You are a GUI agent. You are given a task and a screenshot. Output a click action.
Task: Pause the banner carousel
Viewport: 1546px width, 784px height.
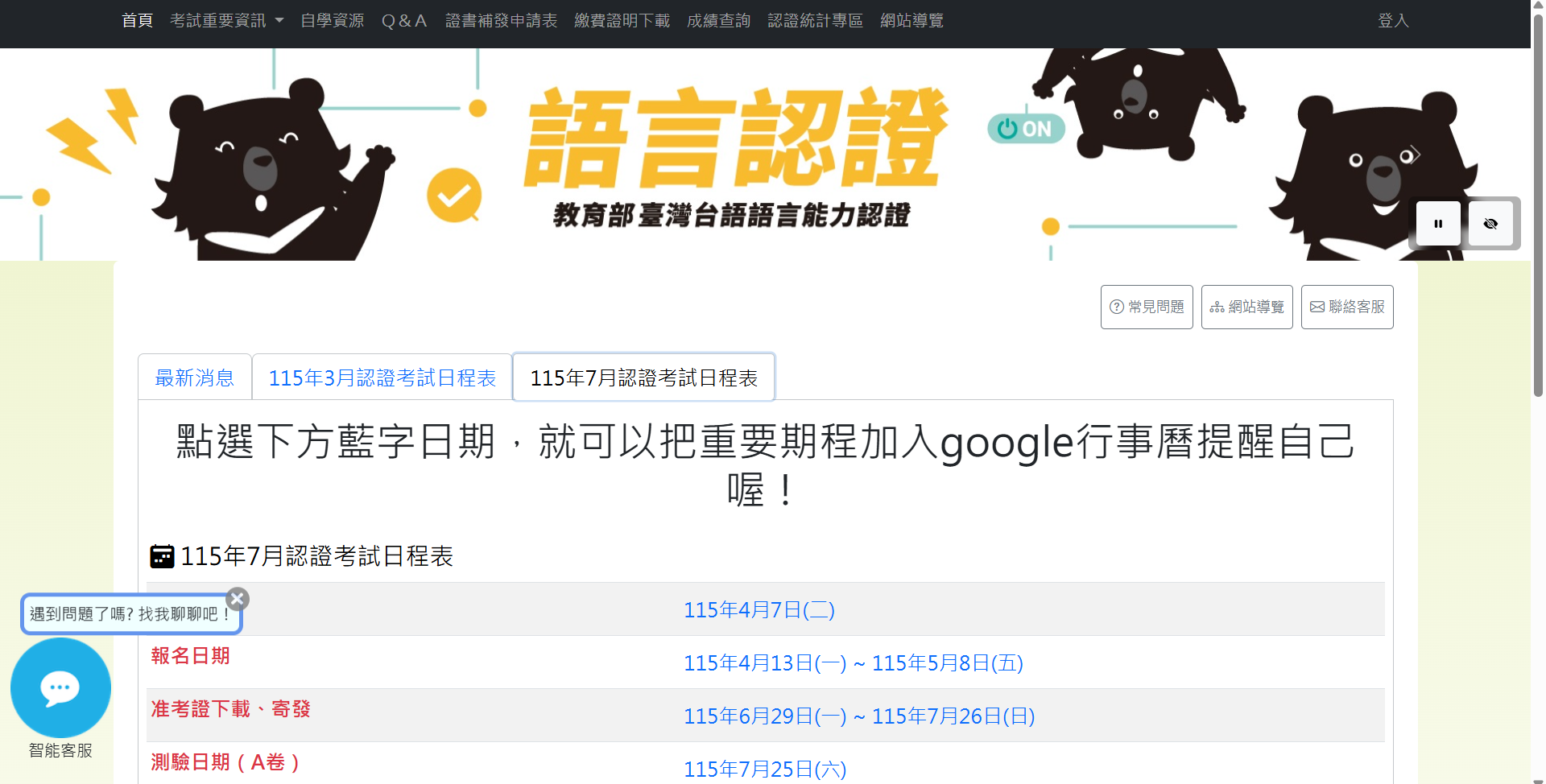point(1438,223)
